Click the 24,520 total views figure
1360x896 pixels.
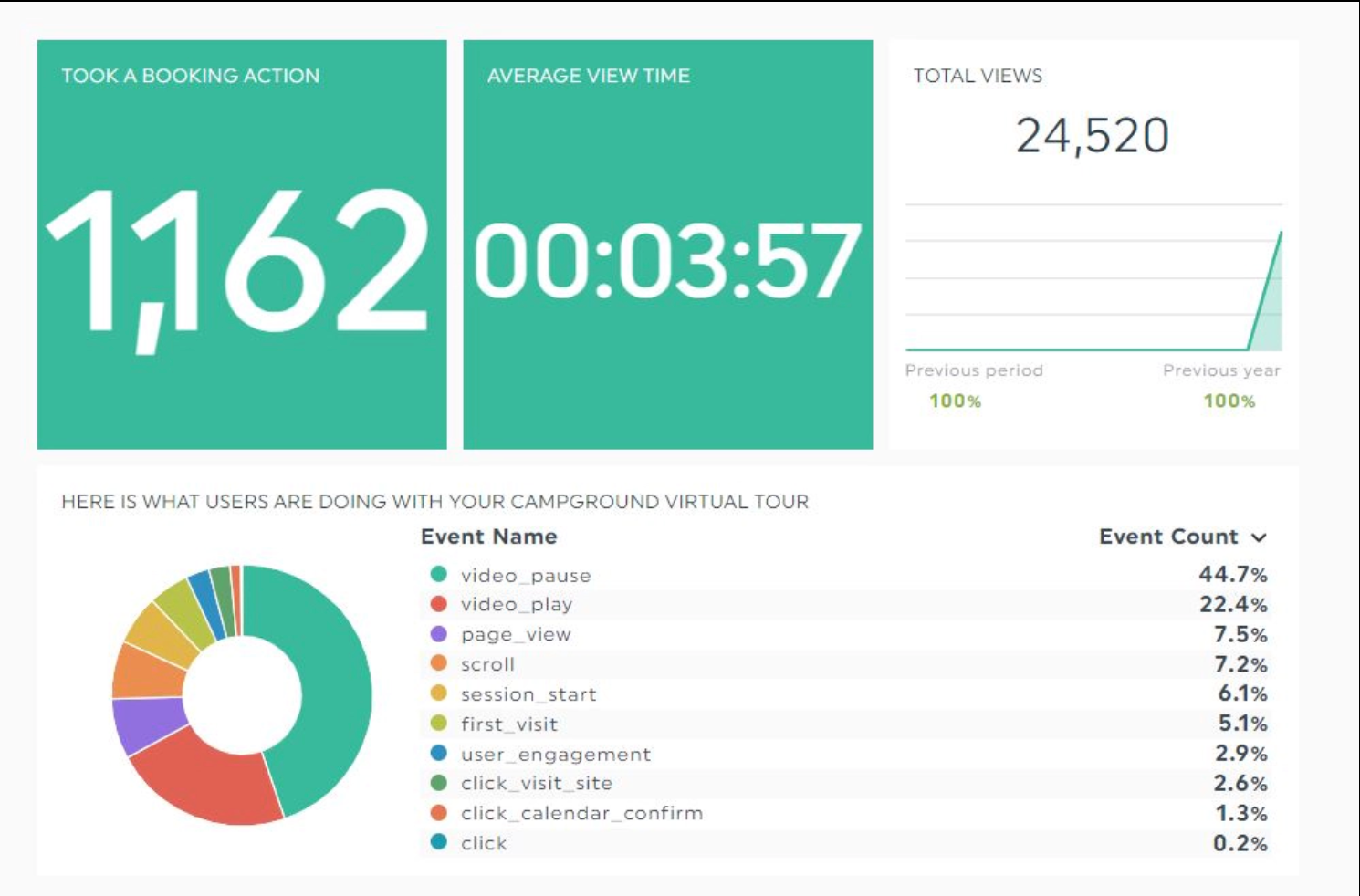[1093, 136]
